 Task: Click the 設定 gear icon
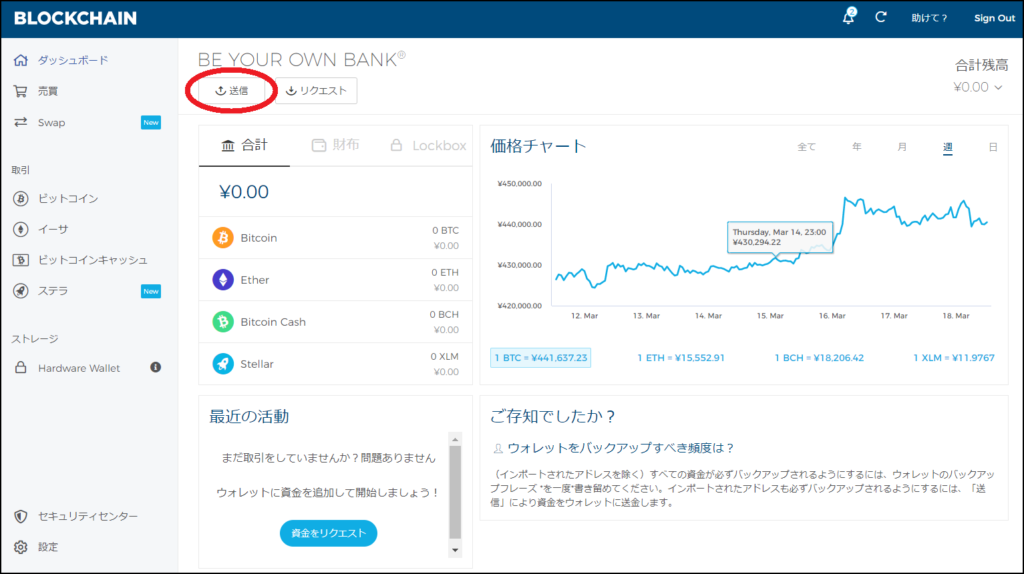coord(21,547)
